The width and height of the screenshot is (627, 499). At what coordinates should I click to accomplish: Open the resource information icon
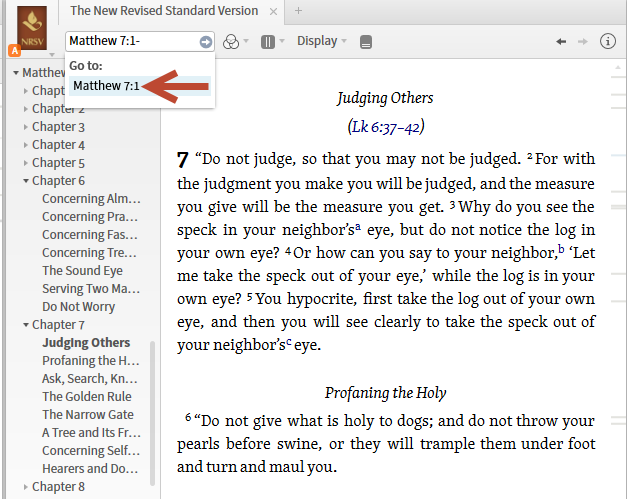[x=607, y=41]
